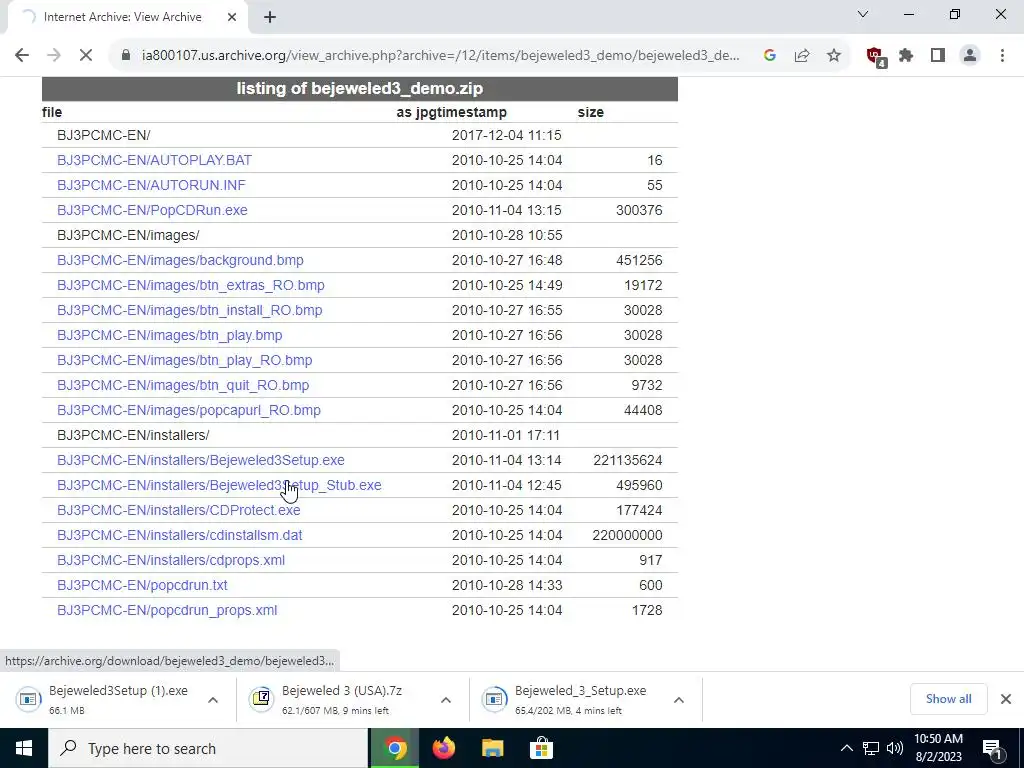1024x768 pixels.
Task: Open the notification center icon
Action: 991,748
